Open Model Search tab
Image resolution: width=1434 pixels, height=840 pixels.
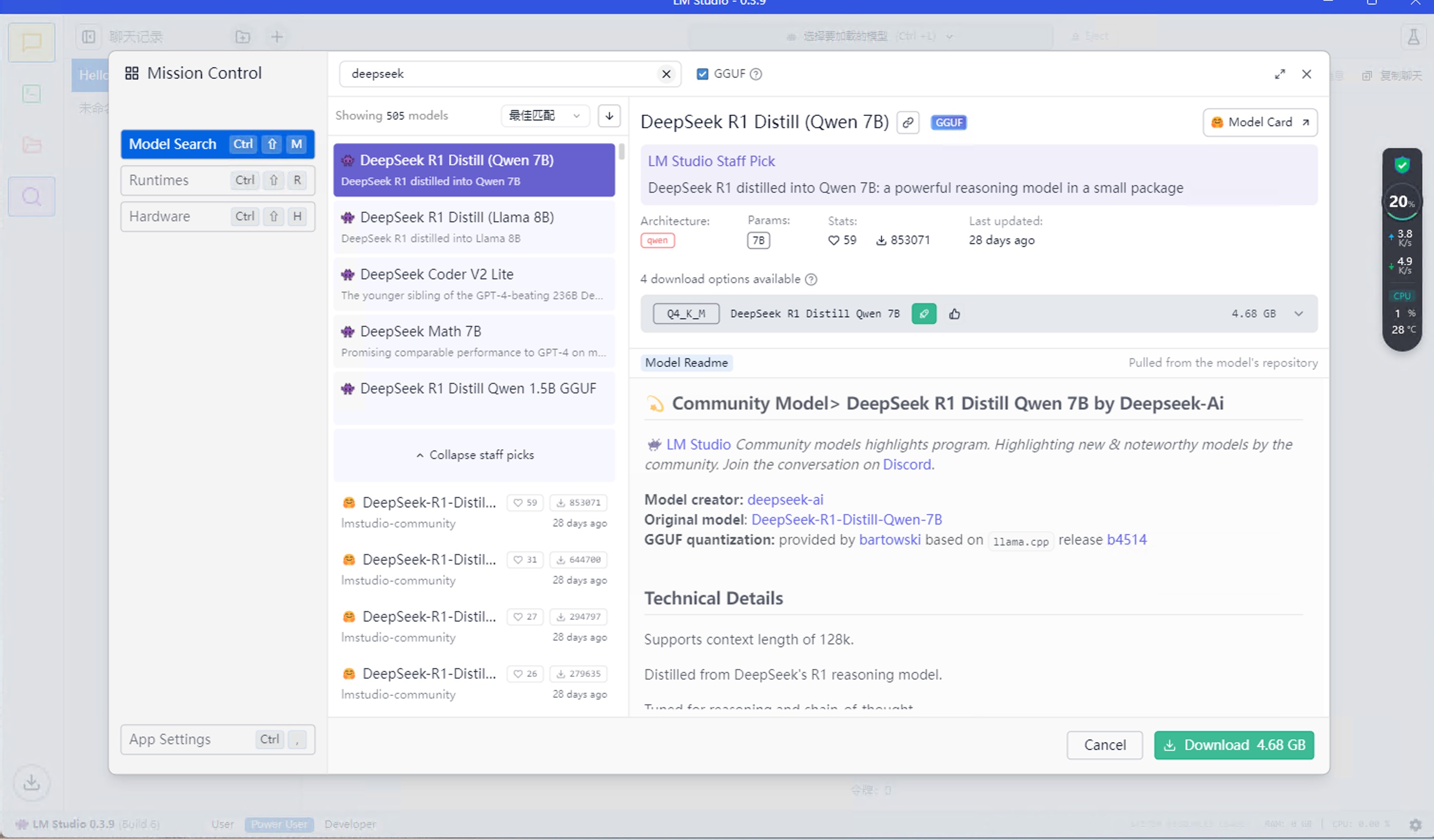coord(217,145)
